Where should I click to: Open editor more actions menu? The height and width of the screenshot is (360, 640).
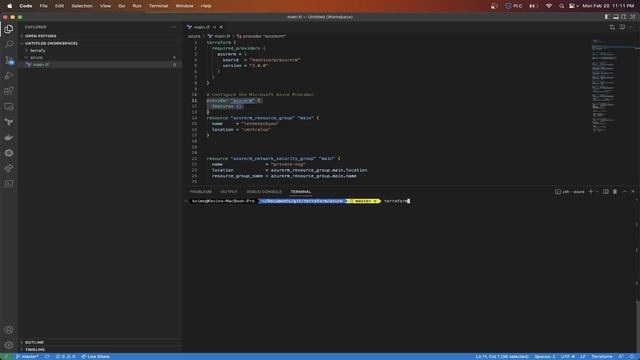(631, 27)
